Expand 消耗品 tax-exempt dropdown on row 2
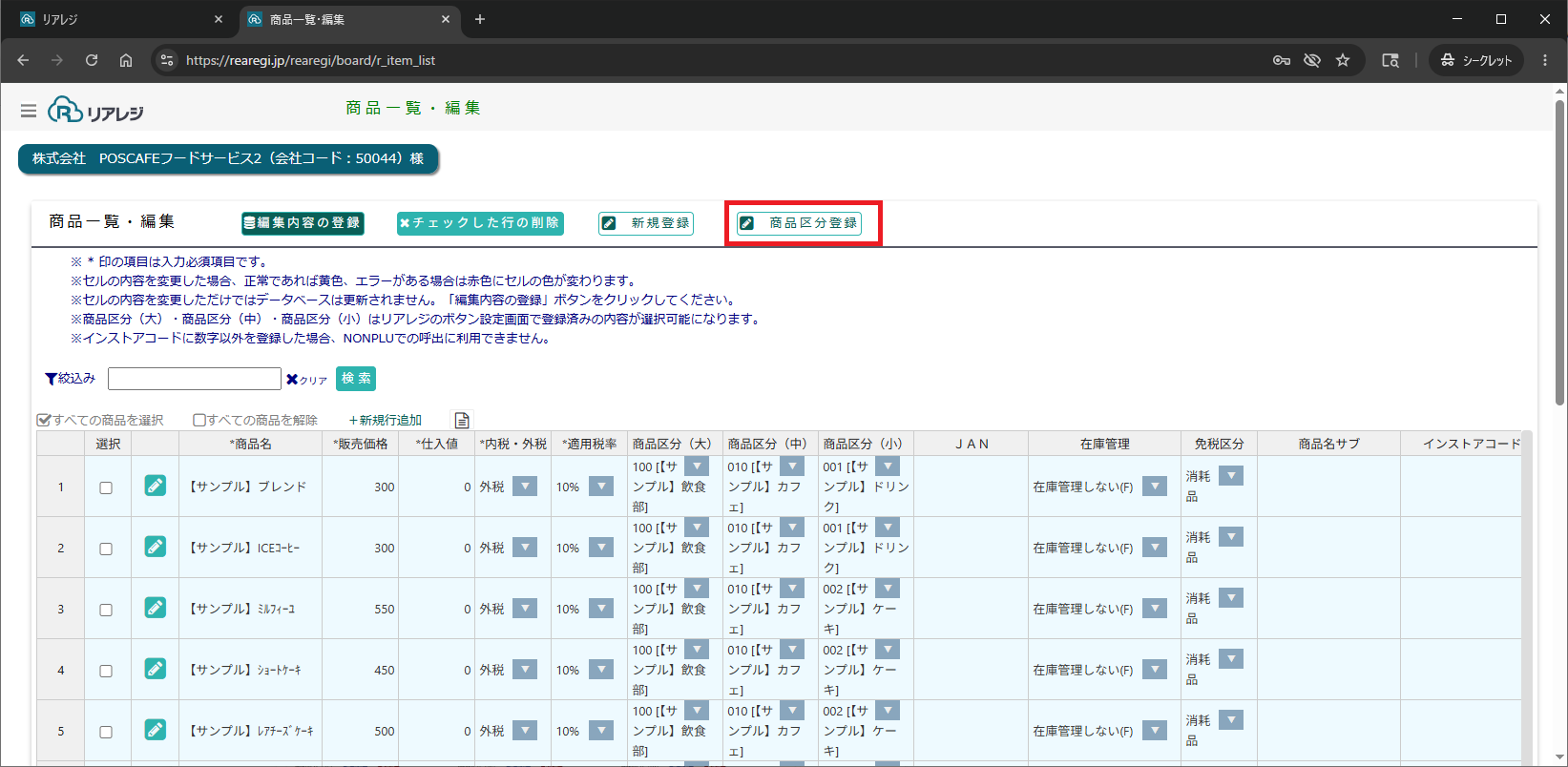The image size is (1568, 767). 1231,536
